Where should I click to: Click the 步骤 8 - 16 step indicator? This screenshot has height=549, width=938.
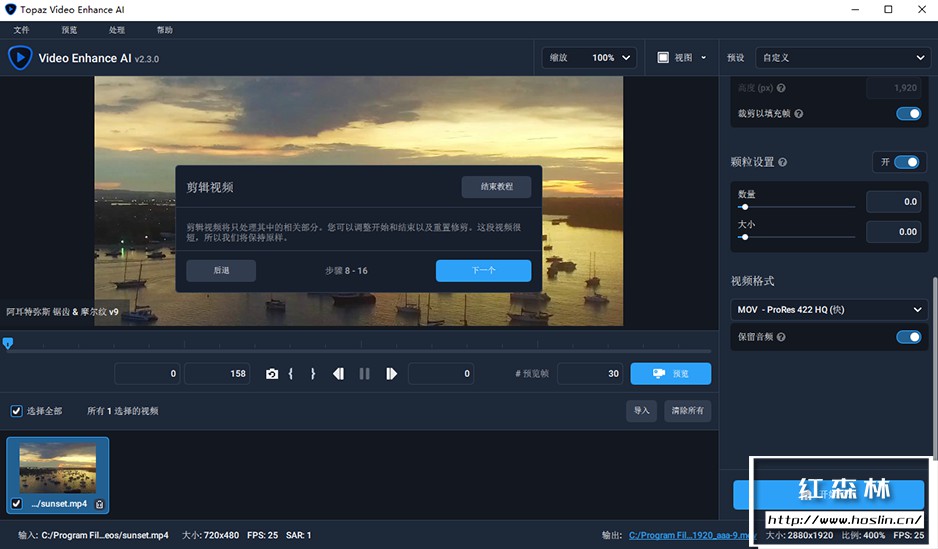346,271
